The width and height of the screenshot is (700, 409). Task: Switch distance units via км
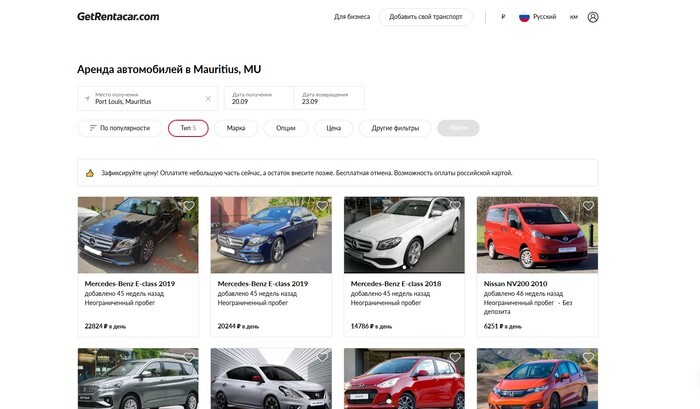pos(573,17)
